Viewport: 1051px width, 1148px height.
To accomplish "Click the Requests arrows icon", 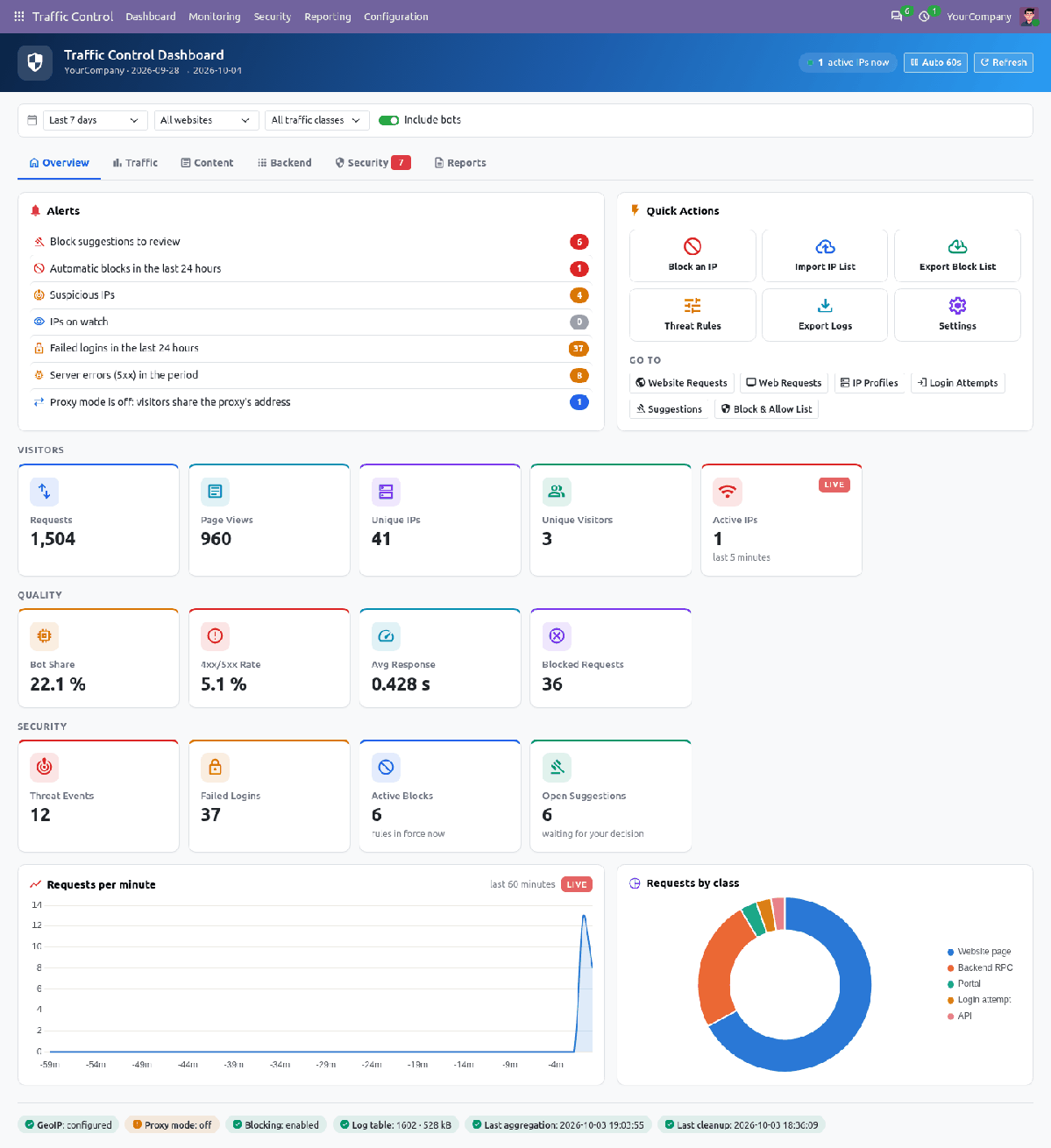I will coord(45,492).
